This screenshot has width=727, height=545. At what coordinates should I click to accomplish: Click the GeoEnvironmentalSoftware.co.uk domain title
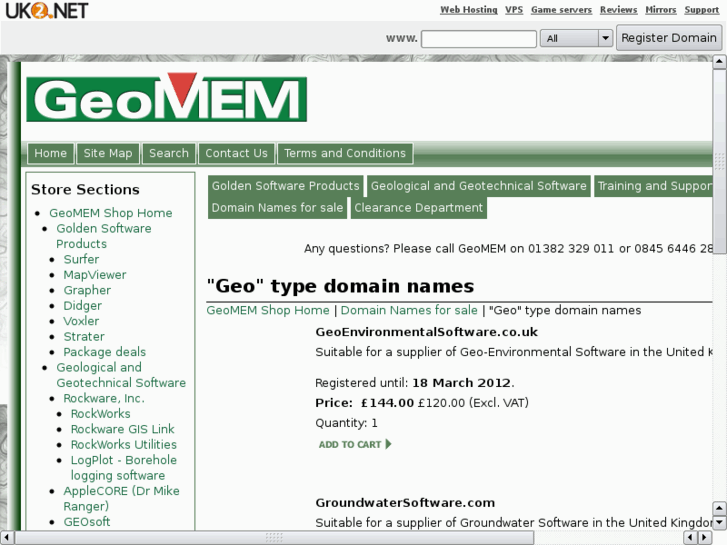(427, 332)
